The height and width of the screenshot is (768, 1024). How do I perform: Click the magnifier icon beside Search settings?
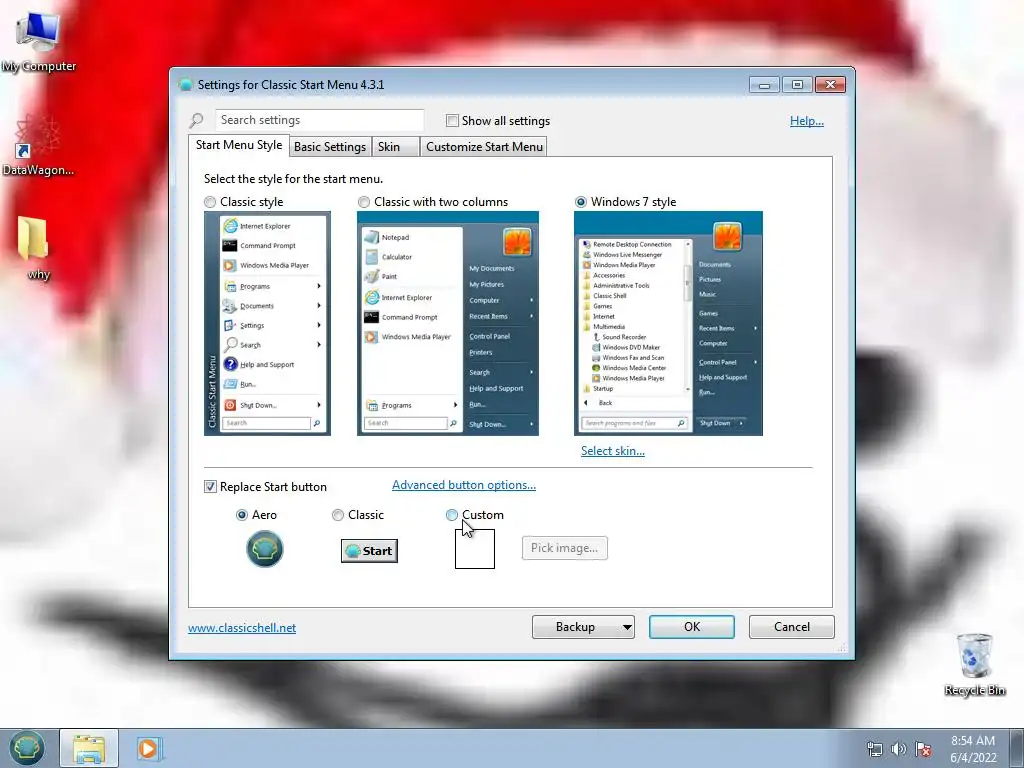197,120
